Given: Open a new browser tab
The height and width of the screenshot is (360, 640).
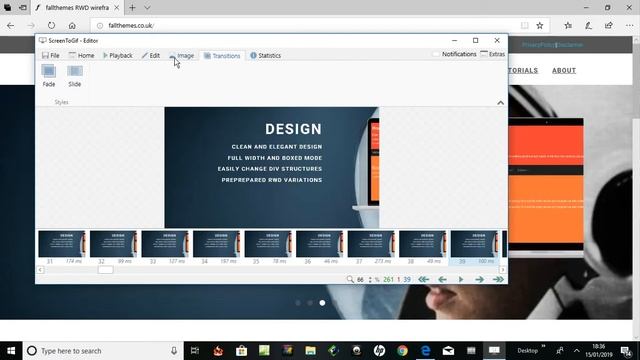Looking at the screenshot, I should [132, 8].
